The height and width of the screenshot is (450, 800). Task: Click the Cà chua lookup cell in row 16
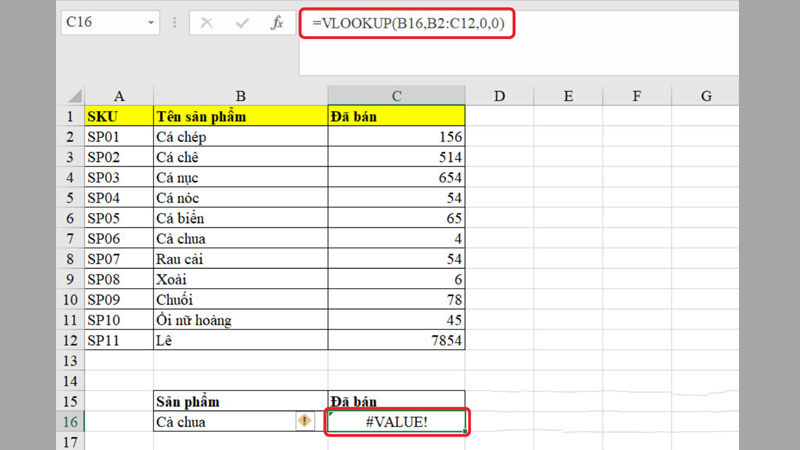pos(240,422)
